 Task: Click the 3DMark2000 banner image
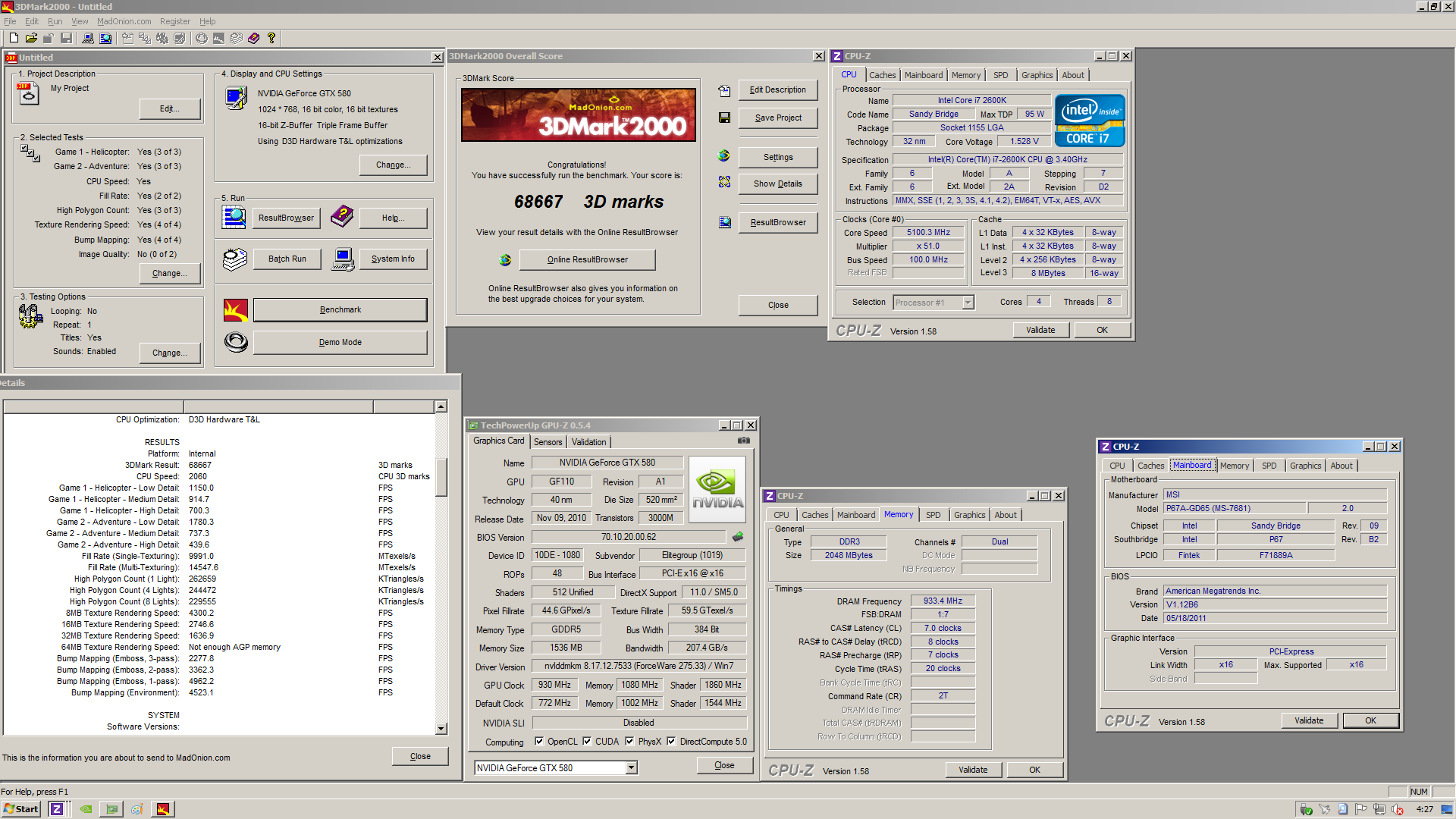coord(578,115)
